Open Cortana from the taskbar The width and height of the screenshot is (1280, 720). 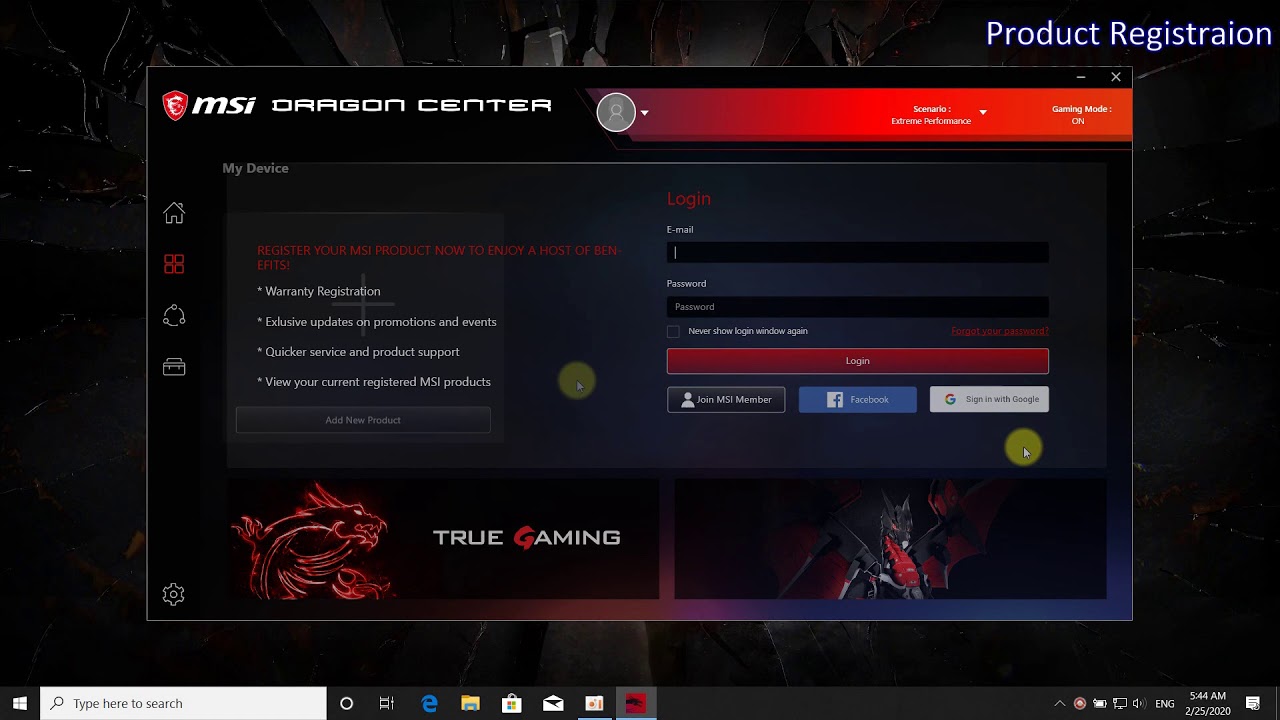[346, 703]
